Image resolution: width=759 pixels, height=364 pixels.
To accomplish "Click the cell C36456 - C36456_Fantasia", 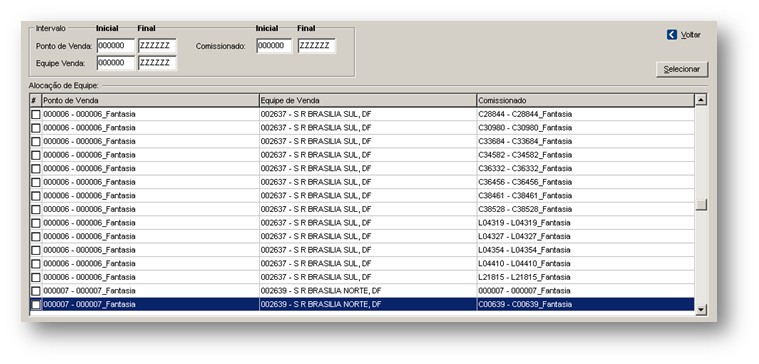I will 585,182.
